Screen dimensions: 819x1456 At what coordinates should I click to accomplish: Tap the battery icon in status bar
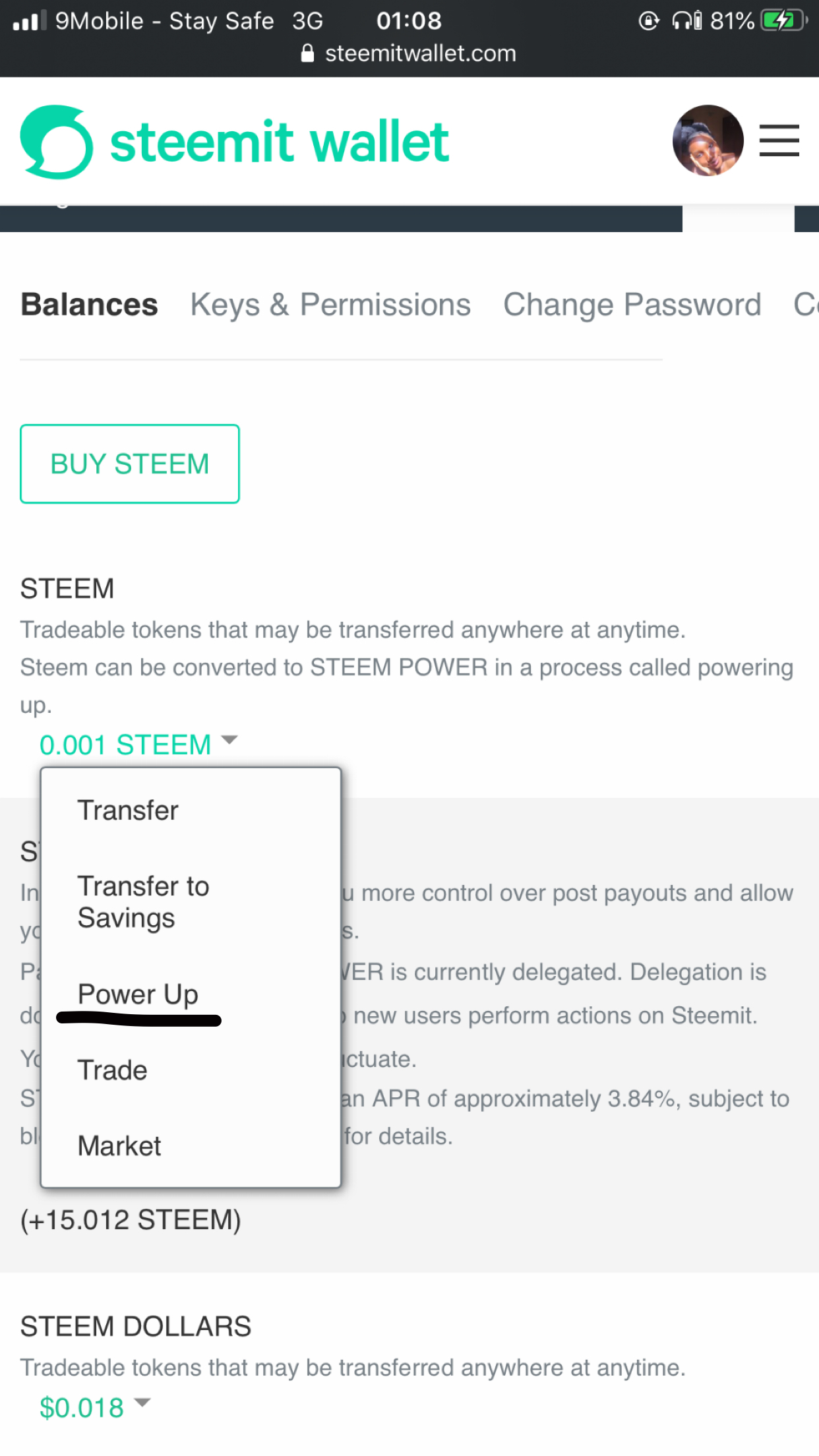click(x=783, y=21)
